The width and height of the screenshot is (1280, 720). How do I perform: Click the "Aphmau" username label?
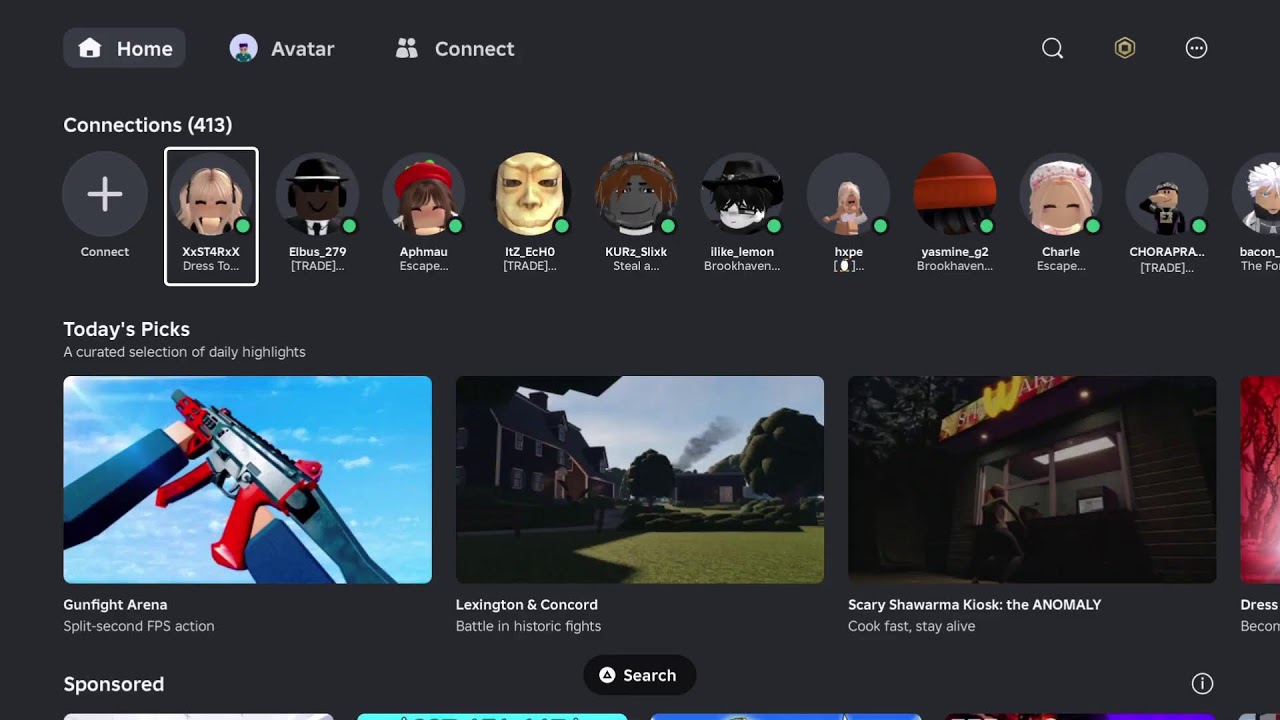[x=423, y=252]
